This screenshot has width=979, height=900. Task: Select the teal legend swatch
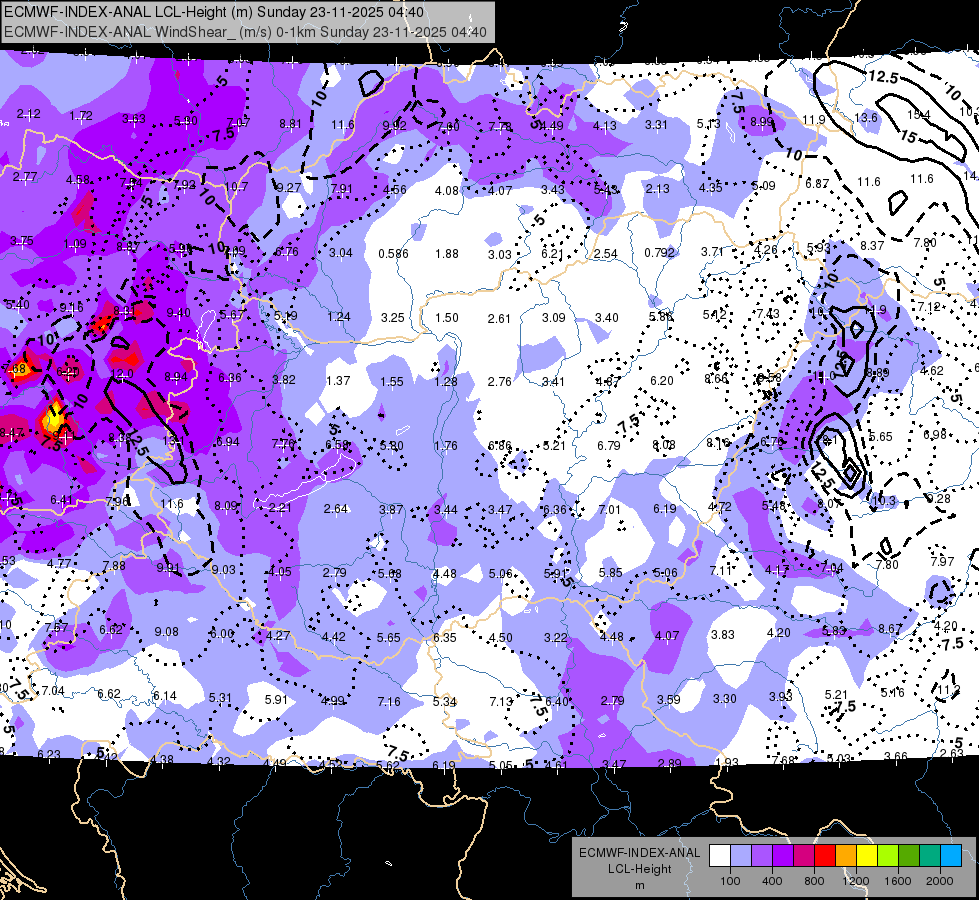(930, 856)
